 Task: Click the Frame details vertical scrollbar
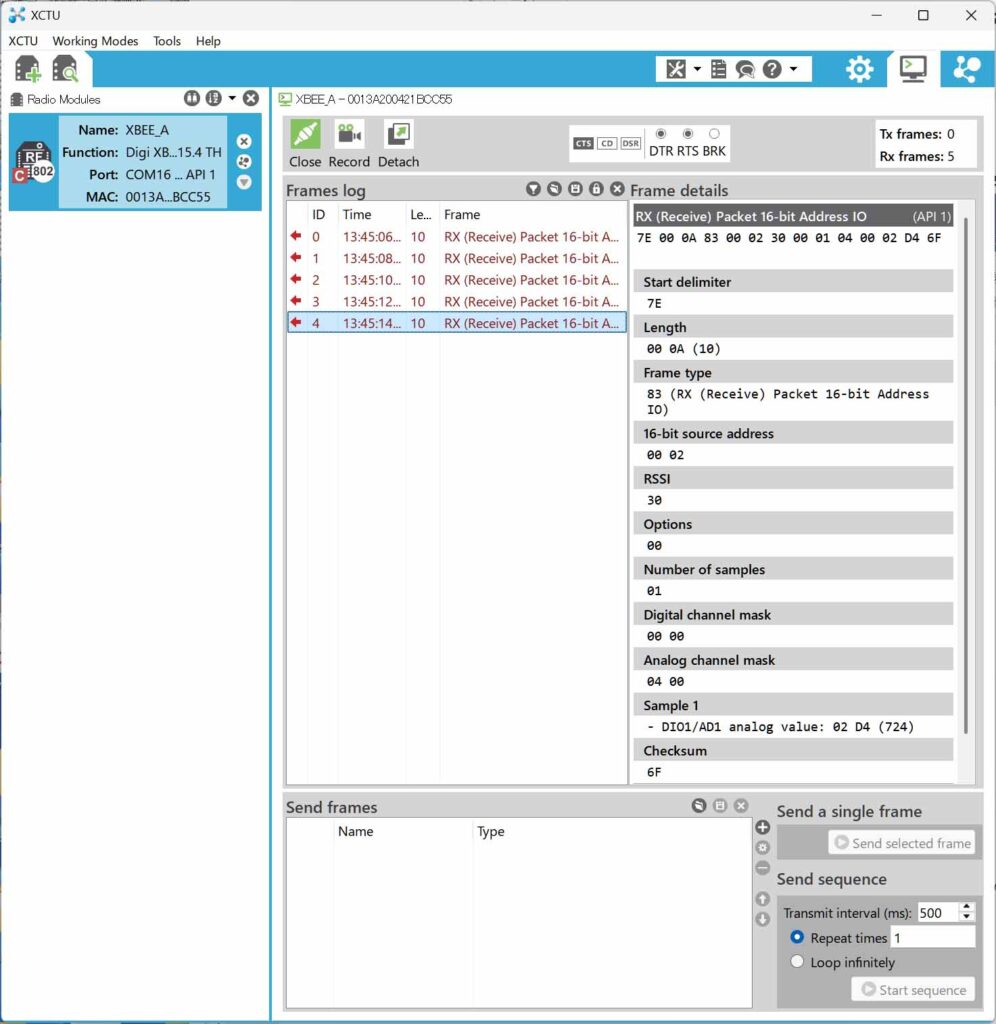click(965, 475)
